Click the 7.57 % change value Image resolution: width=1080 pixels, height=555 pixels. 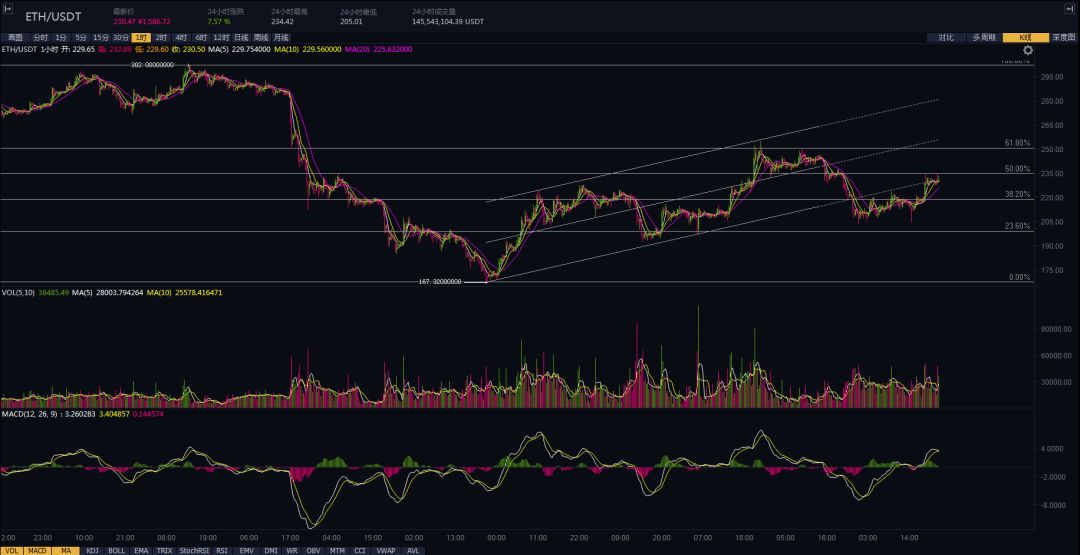[219, 21]
